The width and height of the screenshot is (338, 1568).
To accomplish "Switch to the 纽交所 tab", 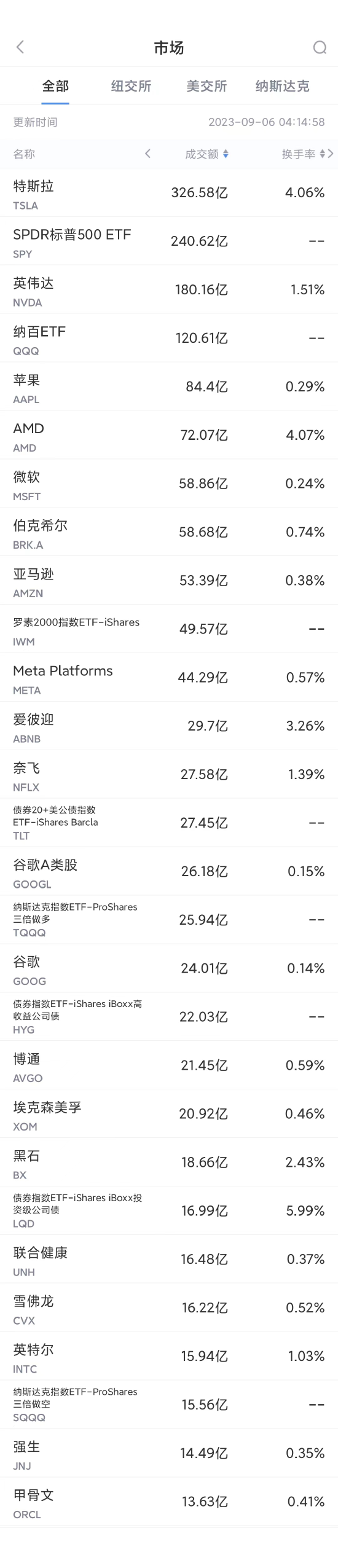I will click(x=131, y=86).
